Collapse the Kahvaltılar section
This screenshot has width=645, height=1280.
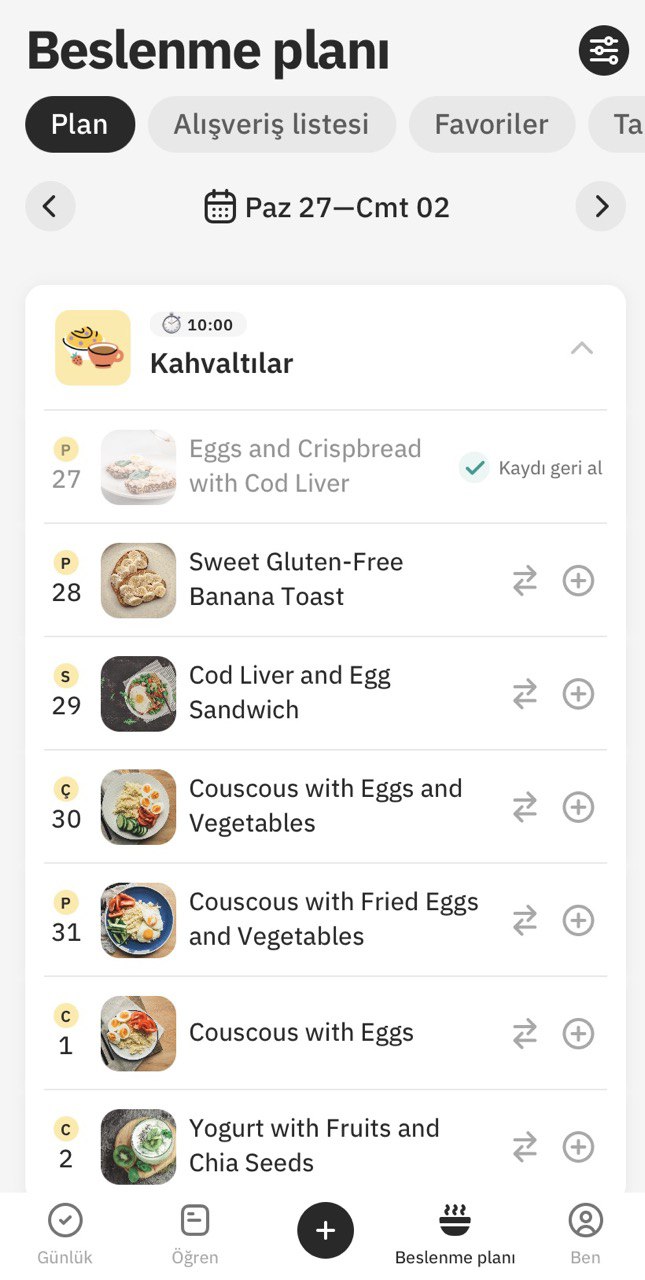coord(582,348)
